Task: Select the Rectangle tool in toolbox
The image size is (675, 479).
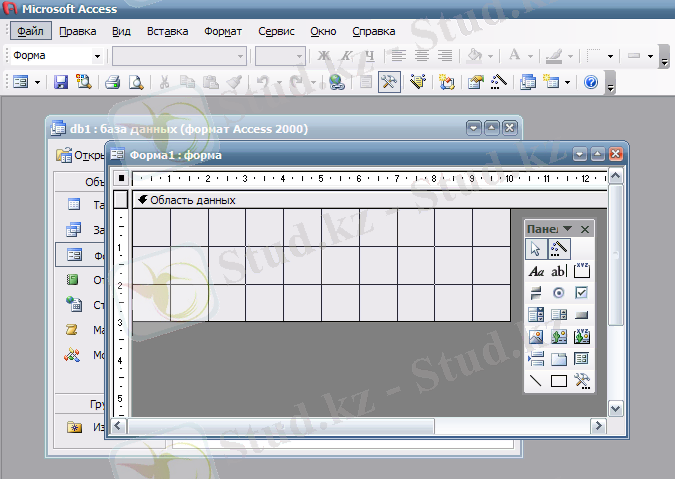Action: tap(559, 381)
